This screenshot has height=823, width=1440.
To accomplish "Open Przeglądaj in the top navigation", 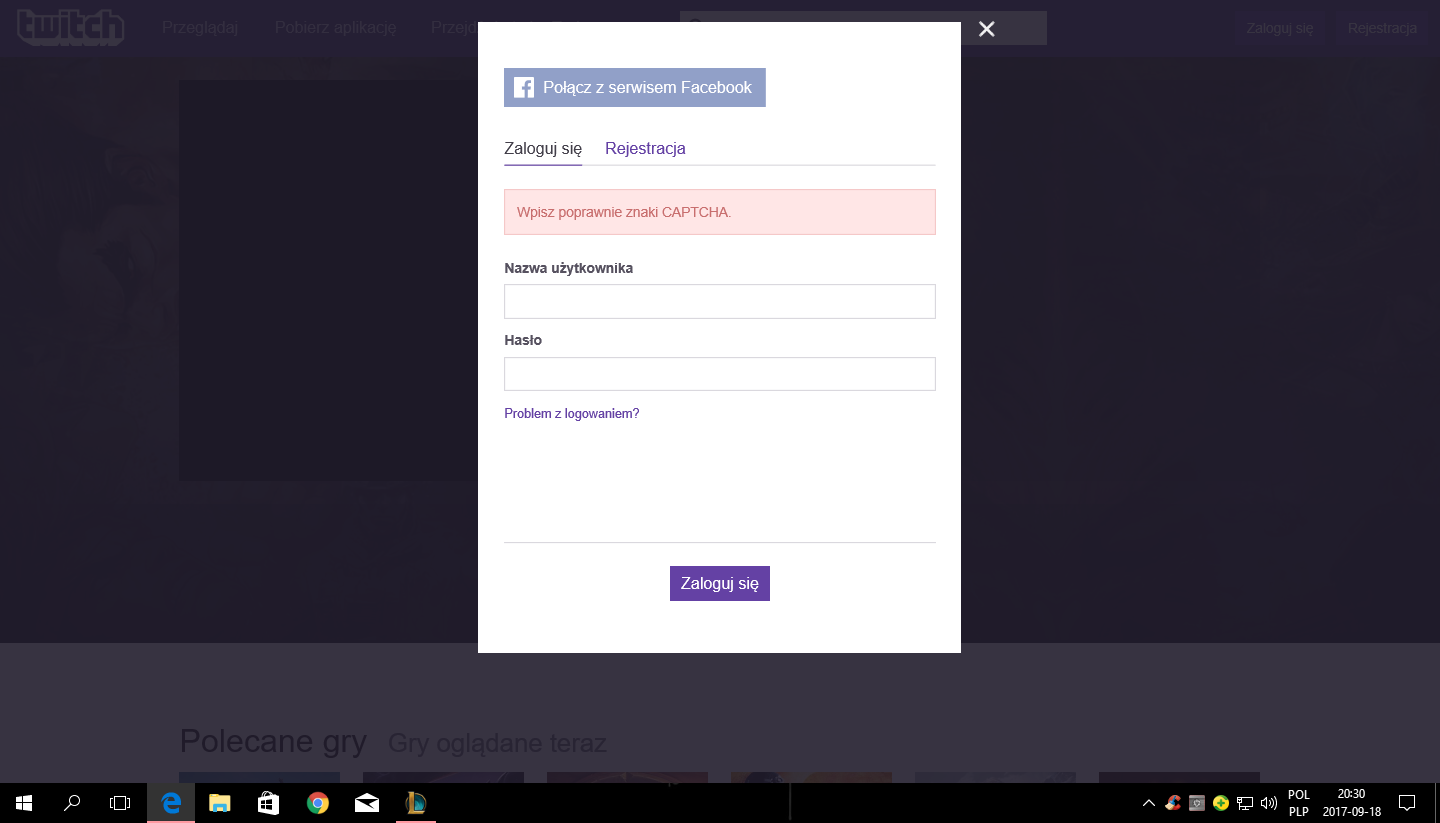I will point(200,27).
